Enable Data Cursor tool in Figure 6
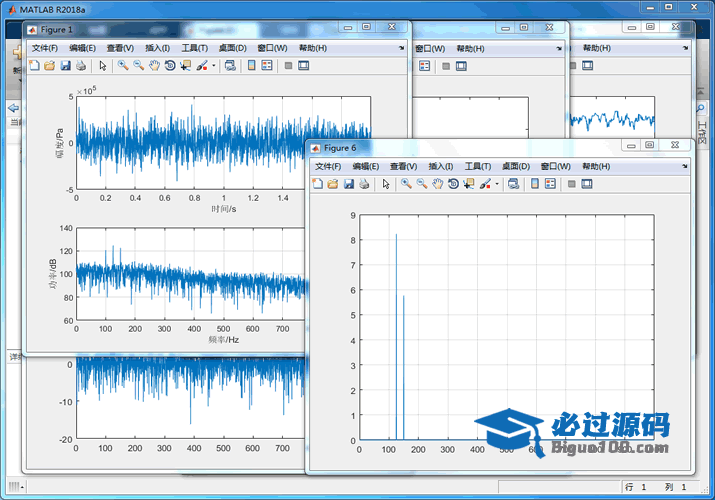Screen dimensions: 715x500 tap(469, 184)
